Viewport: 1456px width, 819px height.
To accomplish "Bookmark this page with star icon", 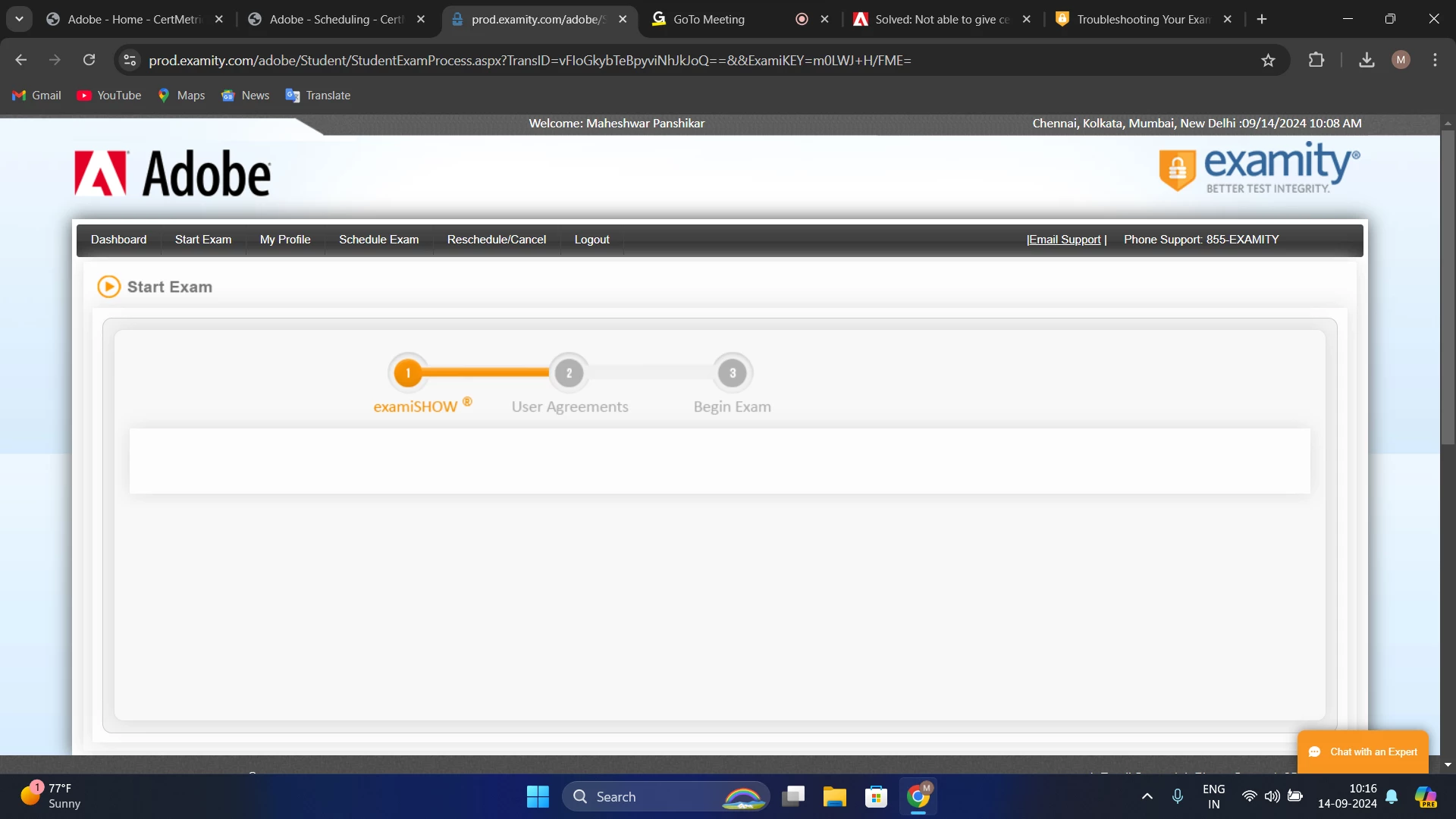I will [x=1268, y=60].
